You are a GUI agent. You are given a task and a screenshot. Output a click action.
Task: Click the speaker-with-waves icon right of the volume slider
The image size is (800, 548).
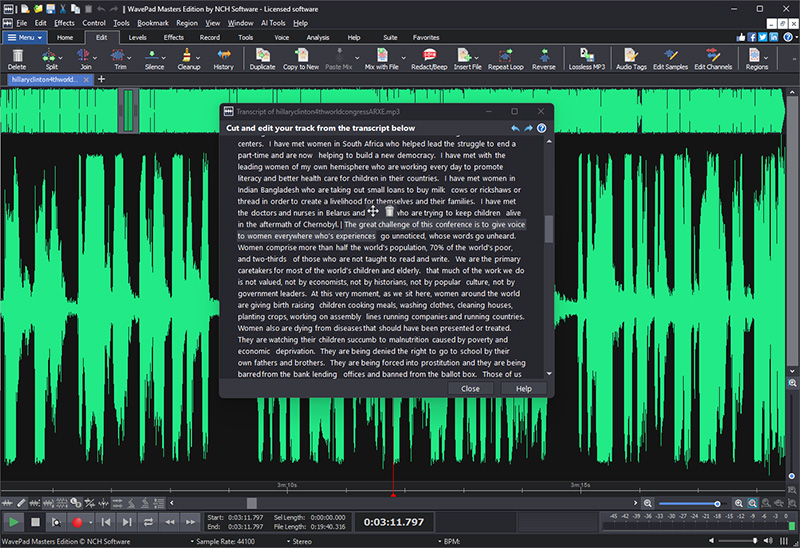pos(768,540)
